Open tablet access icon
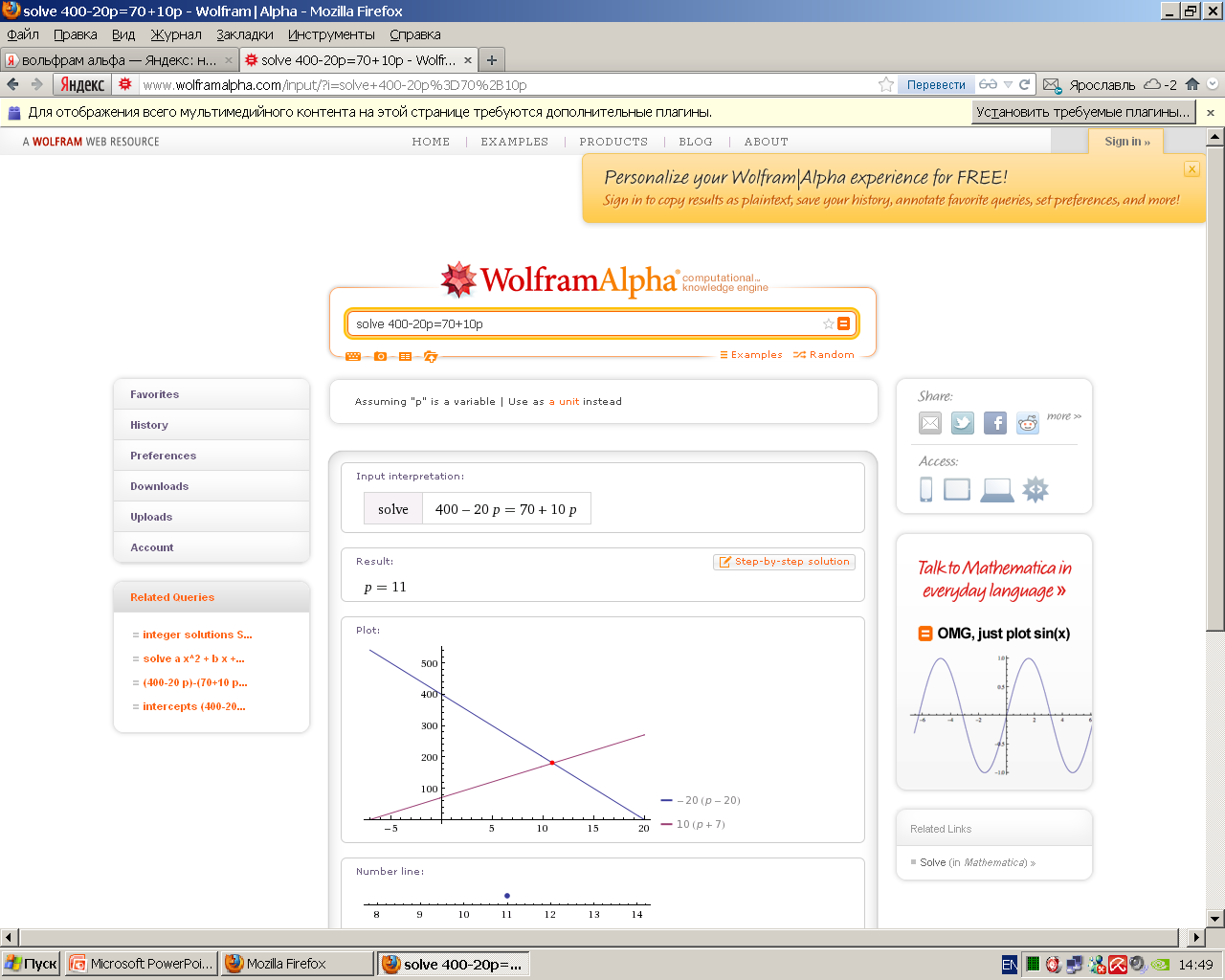The height and width of the screenshot is (980, 1225). point(957,489)
